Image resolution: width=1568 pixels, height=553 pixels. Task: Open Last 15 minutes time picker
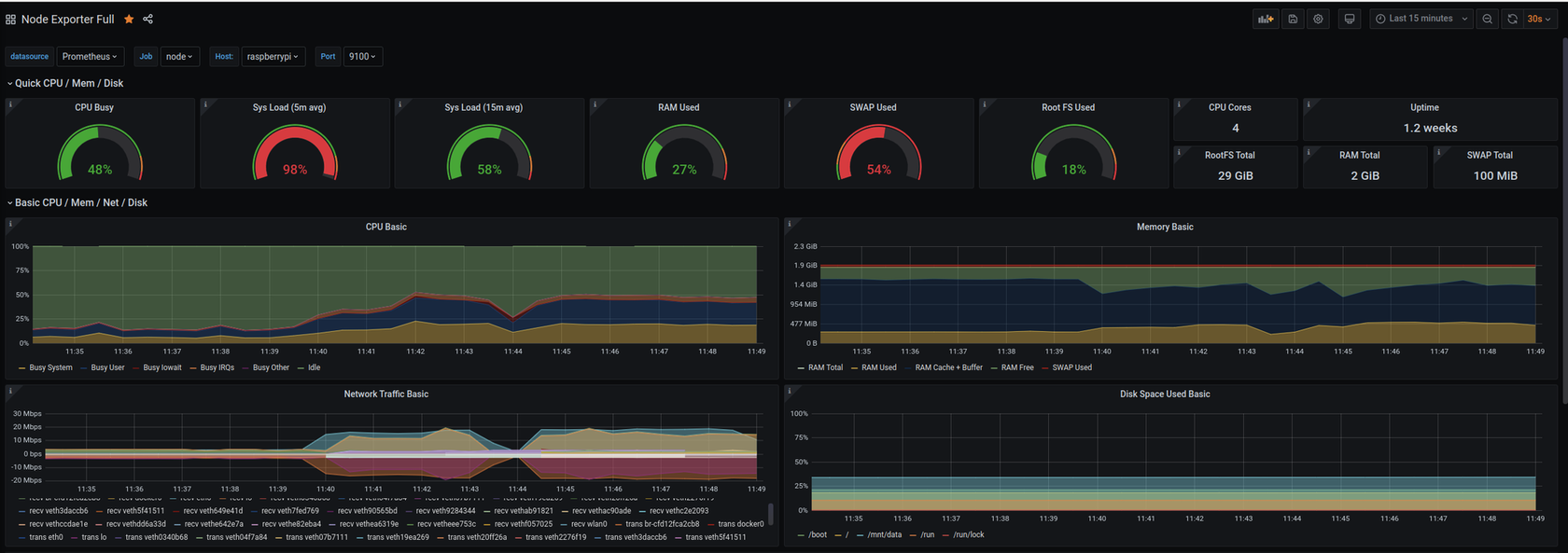[x=1421, y=19]
